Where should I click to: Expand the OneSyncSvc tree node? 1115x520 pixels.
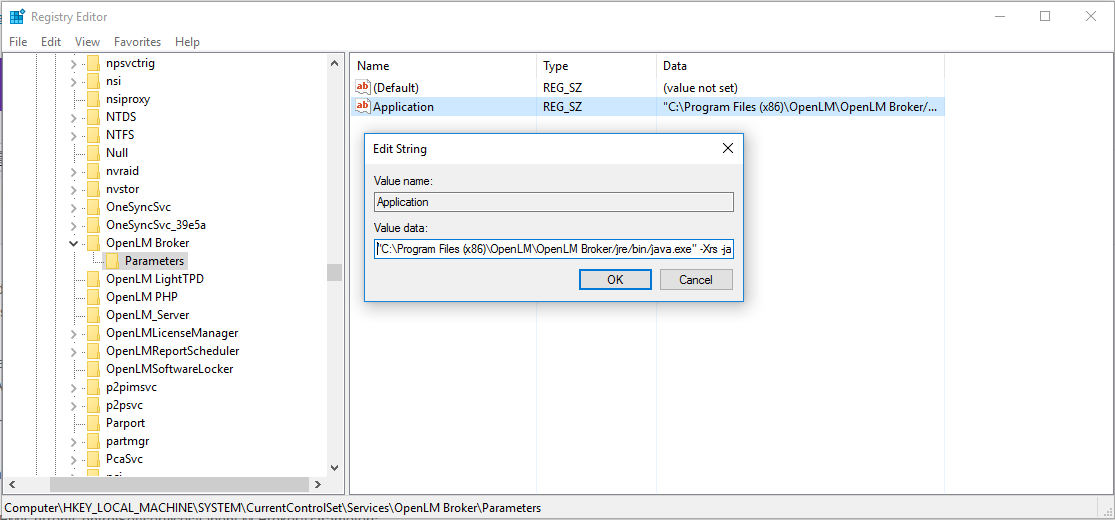[73, 207]
